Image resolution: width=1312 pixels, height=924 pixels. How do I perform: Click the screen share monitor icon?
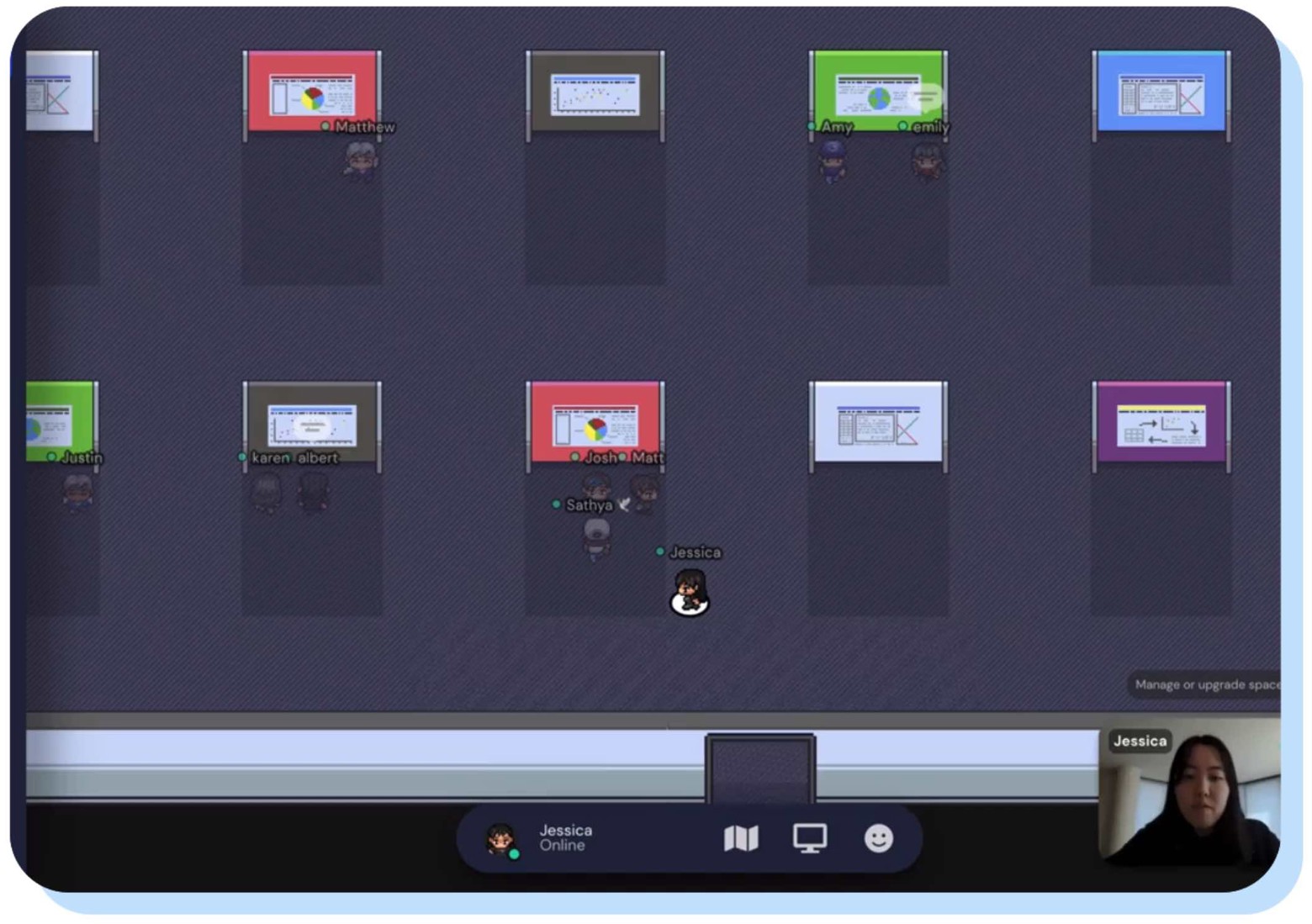tap(809, 838)
